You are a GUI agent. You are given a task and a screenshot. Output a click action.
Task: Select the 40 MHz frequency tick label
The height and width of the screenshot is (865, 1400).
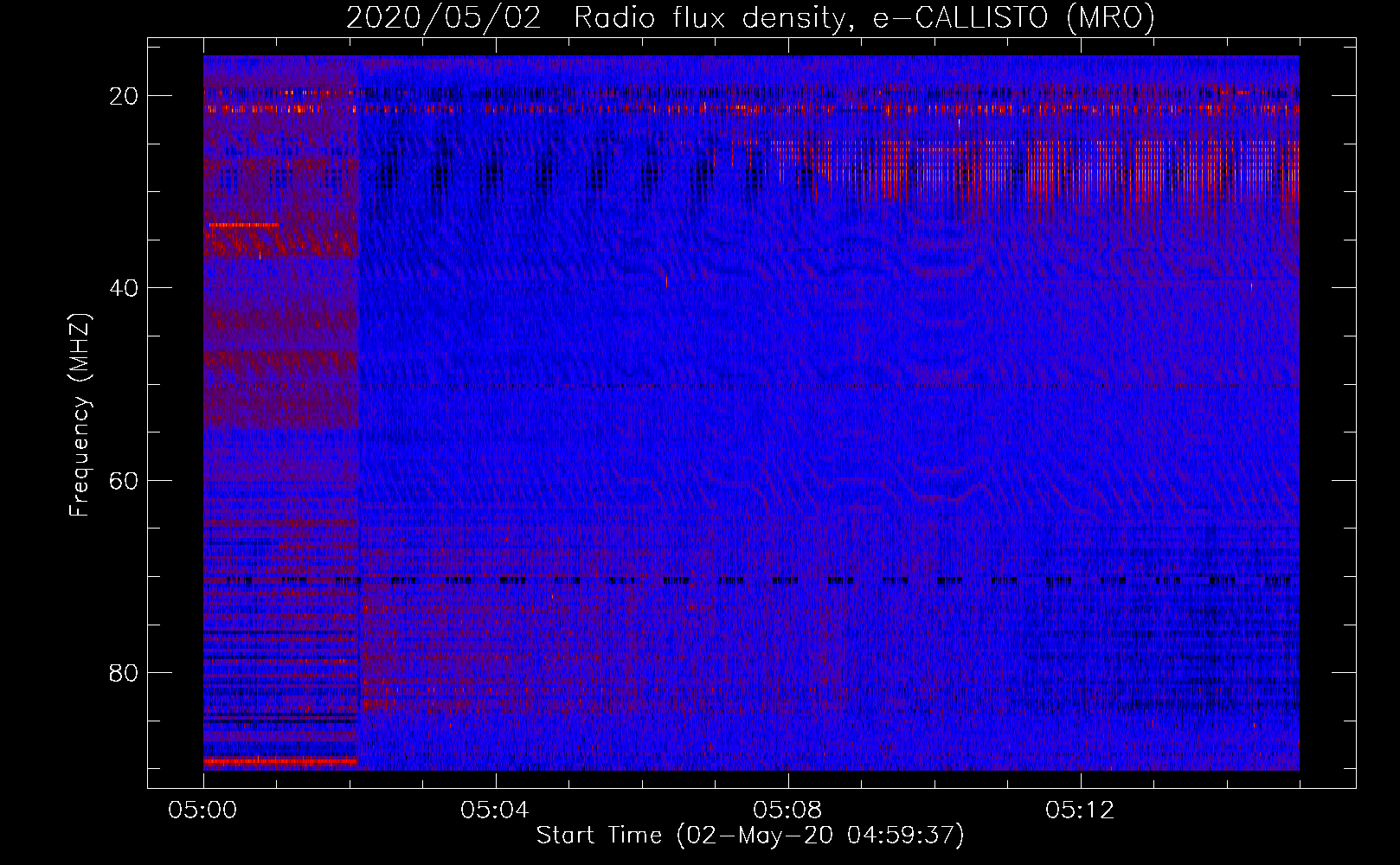(x=125, y=288)
